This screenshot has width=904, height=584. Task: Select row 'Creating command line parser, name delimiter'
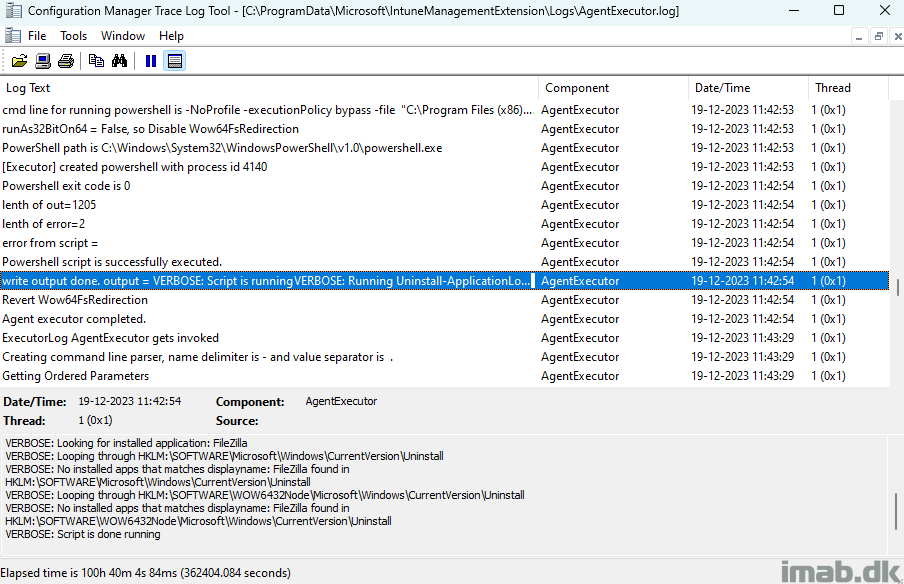(x=444, y=357)
